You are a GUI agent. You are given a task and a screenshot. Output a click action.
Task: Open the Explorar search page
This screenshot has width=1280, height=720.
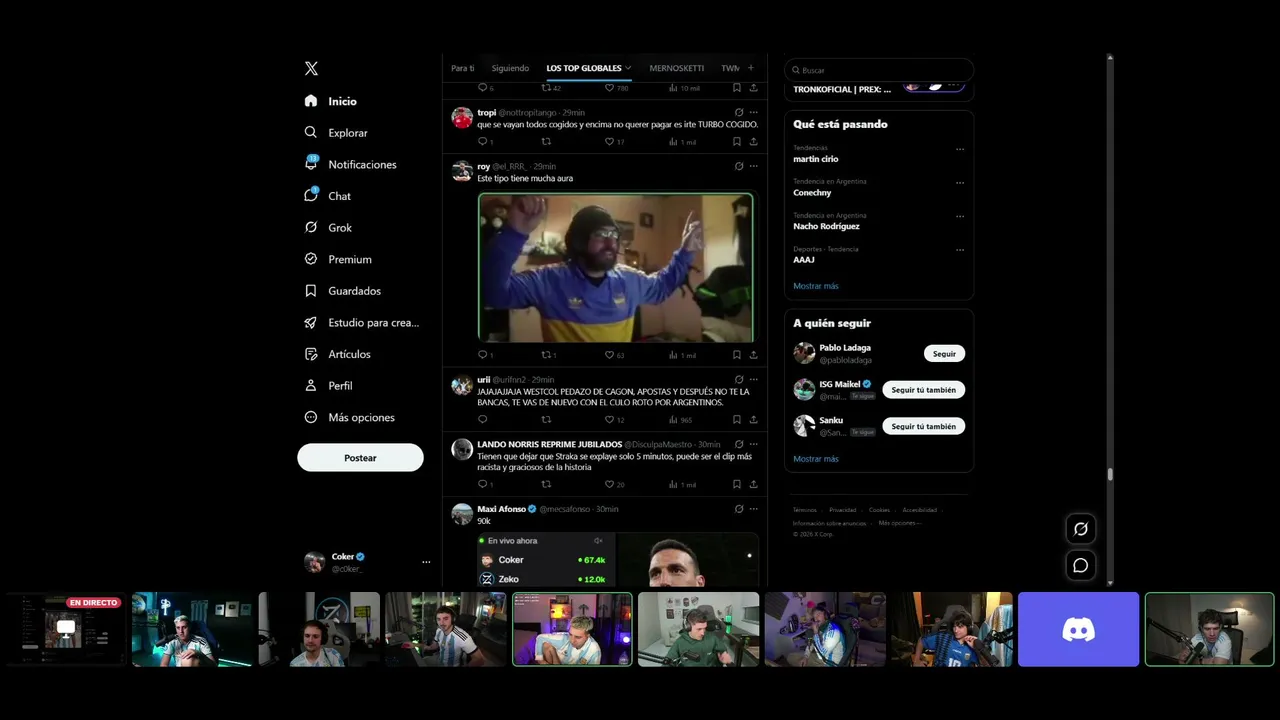[336, 133]
